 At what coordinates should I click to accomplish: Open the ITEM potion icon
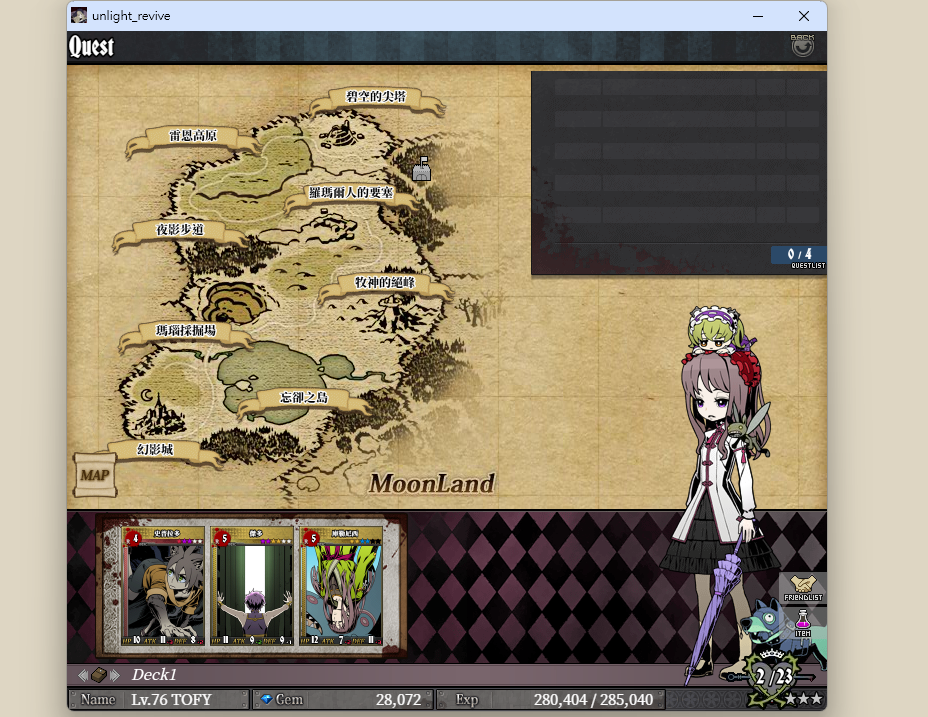pyautogui.click(x=803, y=623)
